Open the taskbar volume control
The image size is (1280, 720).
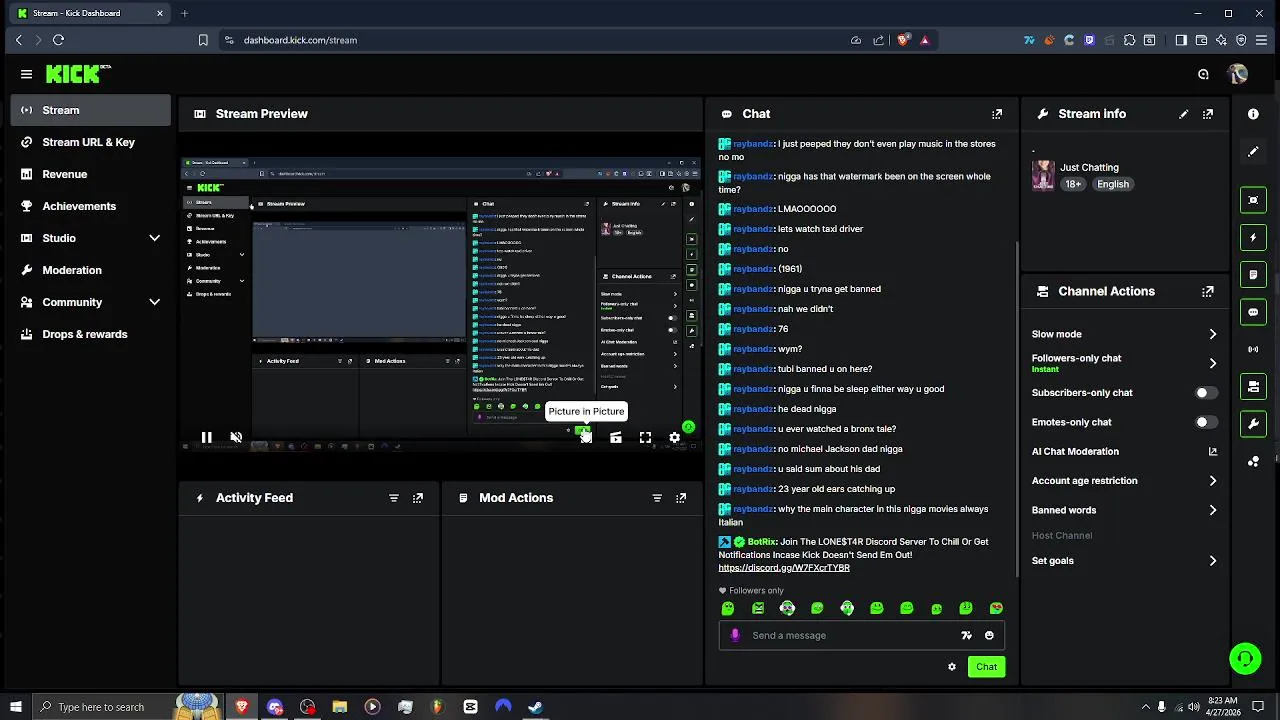1194,707
